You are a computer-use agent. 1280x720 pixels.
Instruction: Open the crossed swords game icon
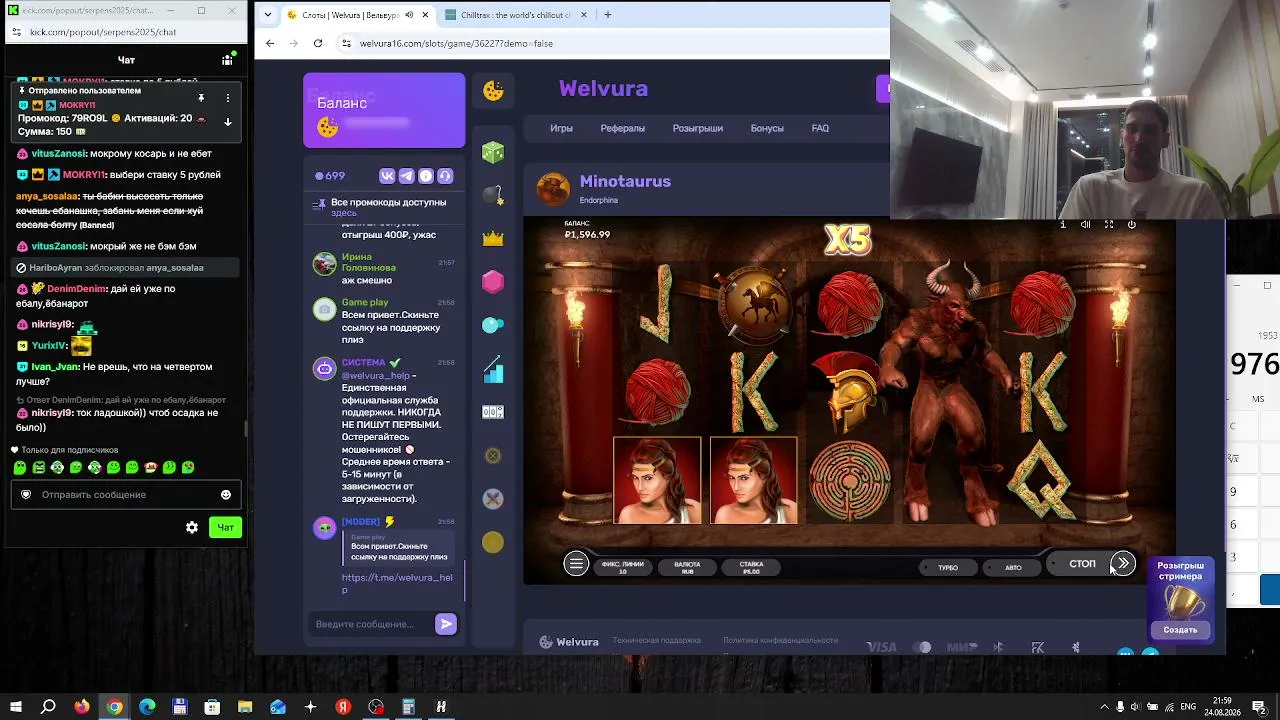[x=493, y=498]
